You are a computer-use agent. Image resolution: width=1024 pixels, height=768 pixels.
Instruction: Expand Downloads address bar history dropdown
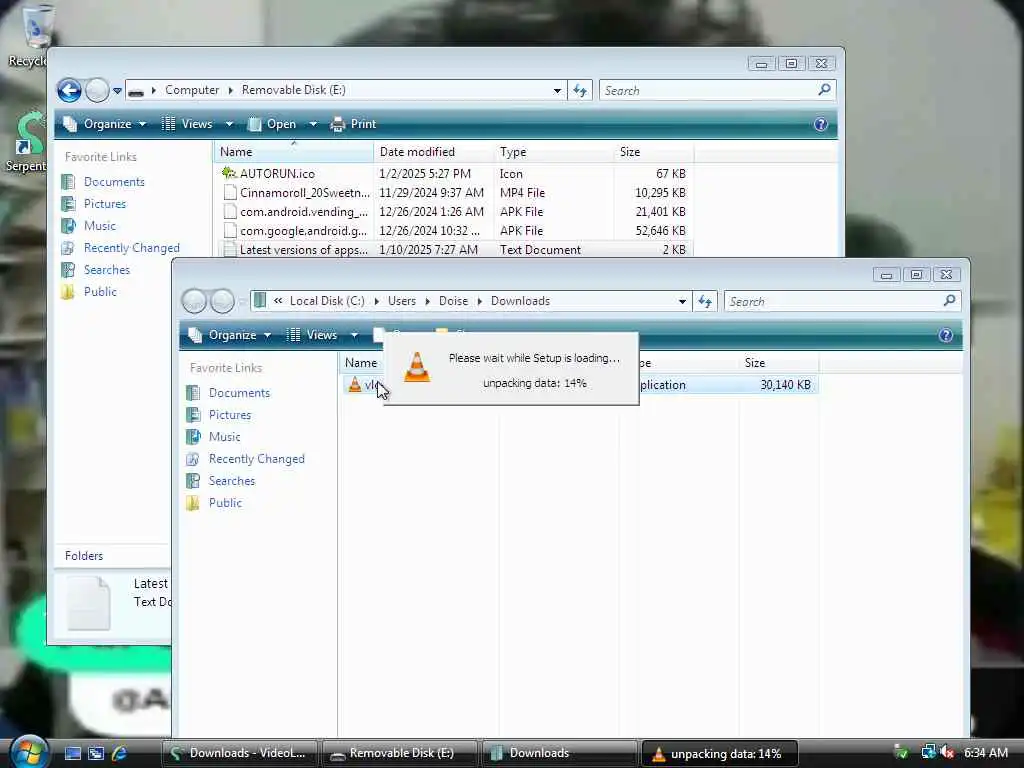click(x=682, y=302)
